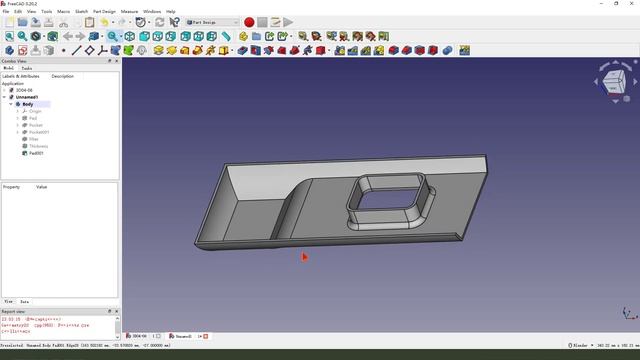This screenshot has height=360, width=640.
Task: Click the Hole tool icon
Action: [x=256, y=50]
